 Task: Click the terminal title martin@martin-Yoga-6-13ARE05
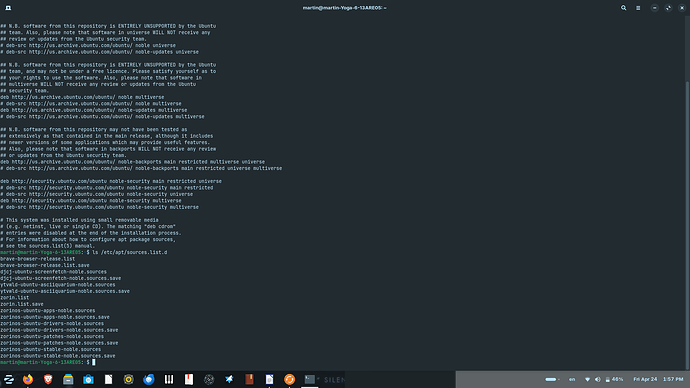coord(345,8)
